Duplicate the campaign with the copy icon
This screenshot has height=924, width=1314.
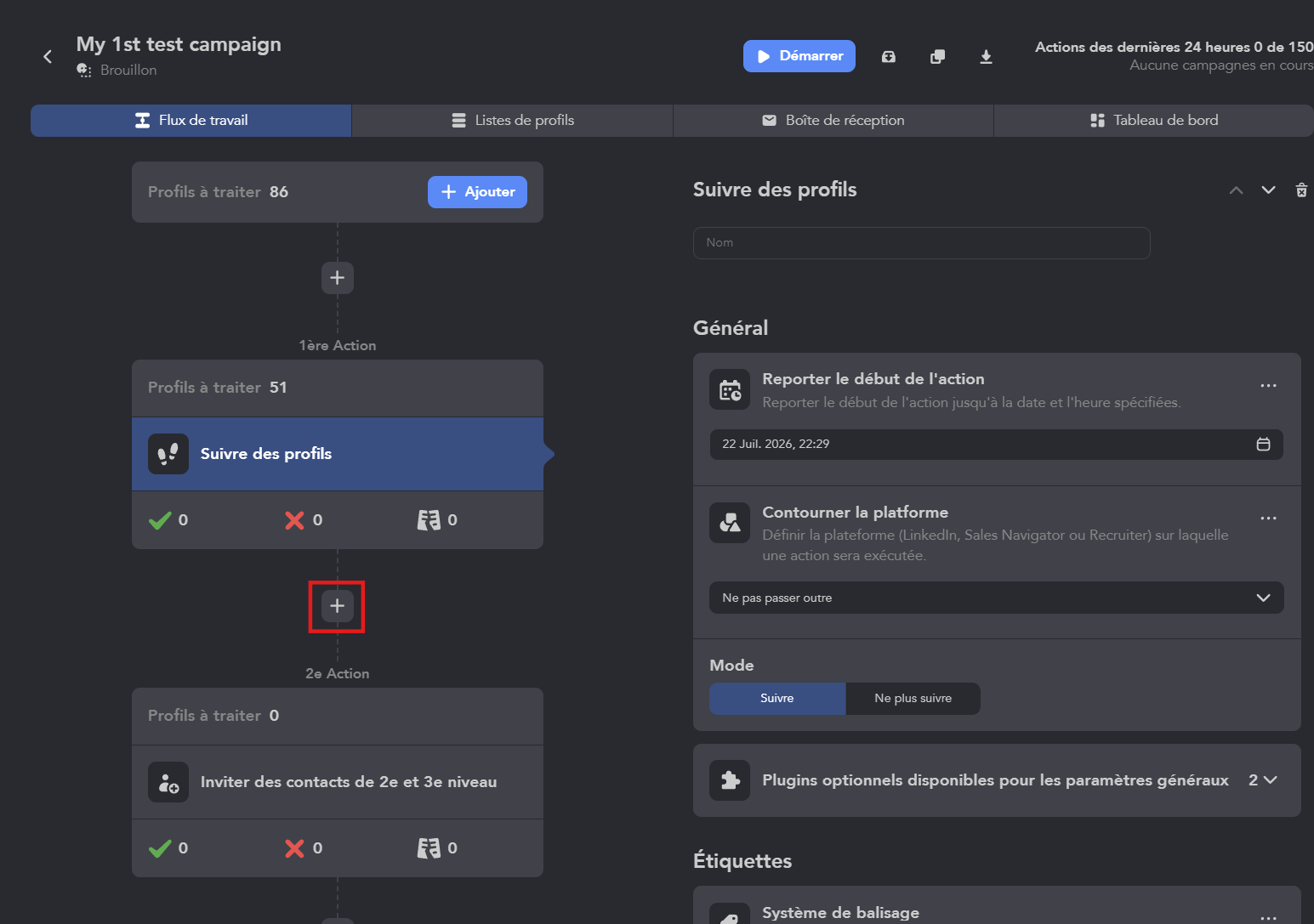(x=937, y=57)
